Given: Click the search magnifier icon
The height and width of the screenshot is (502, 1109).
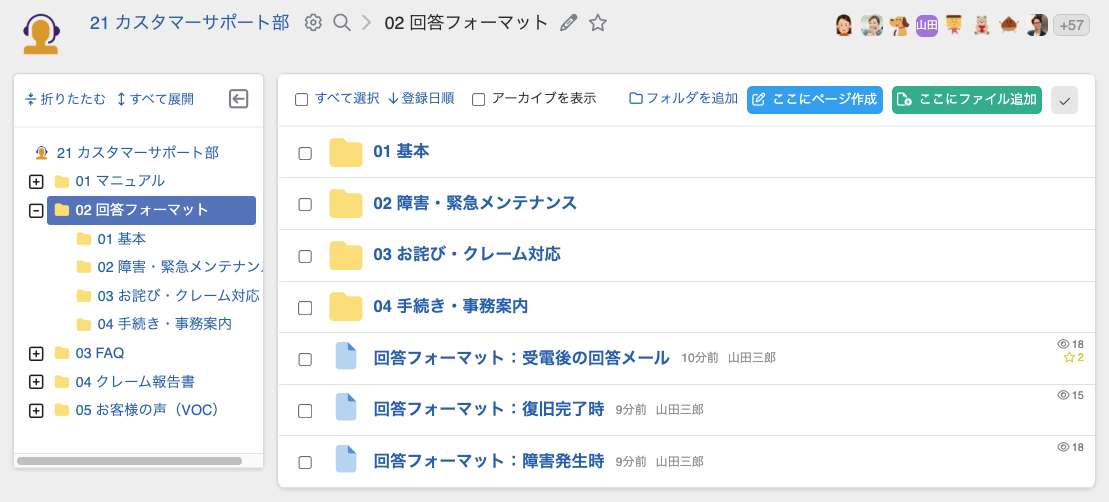Looking at the screenshot, I should [x=342, y=23].
